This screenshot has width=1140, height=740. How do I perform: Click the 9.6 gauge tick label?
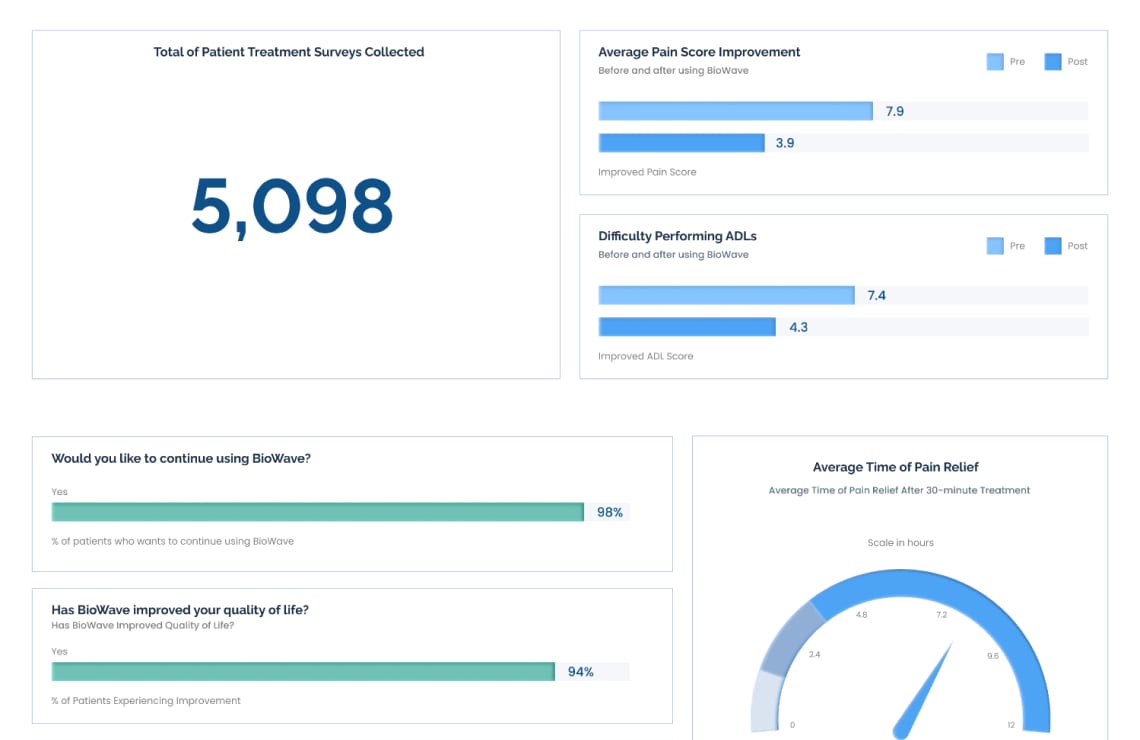pos(992,656)
